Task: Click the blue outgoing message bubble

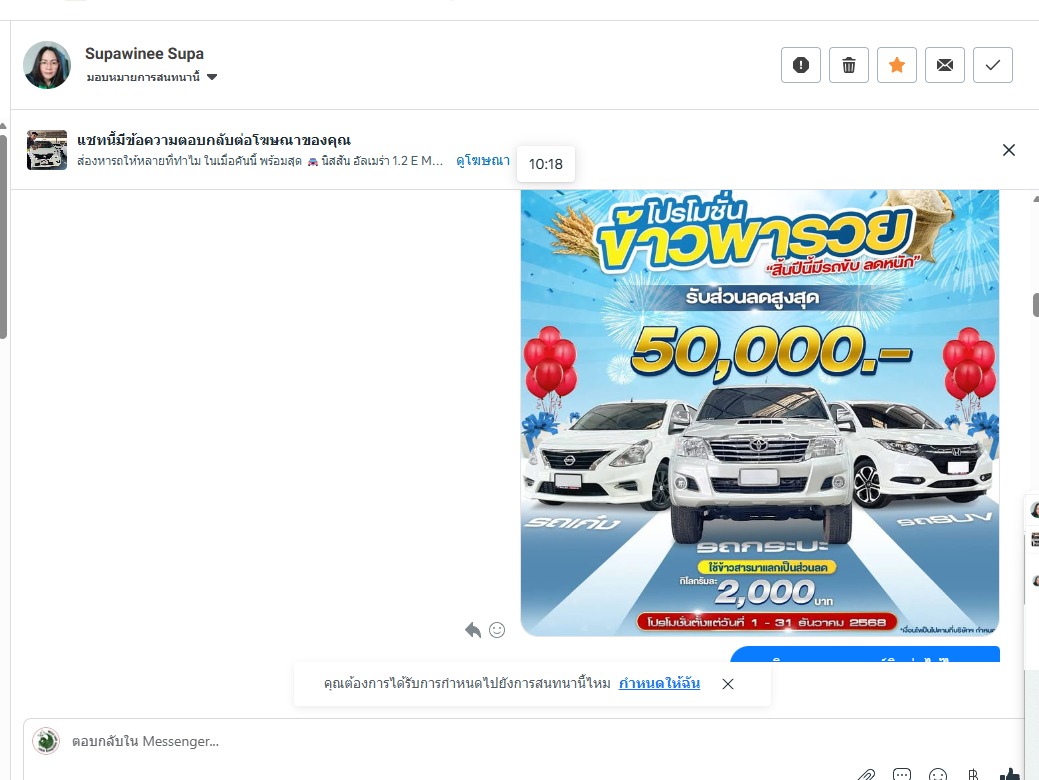Action: coord(865,654)
